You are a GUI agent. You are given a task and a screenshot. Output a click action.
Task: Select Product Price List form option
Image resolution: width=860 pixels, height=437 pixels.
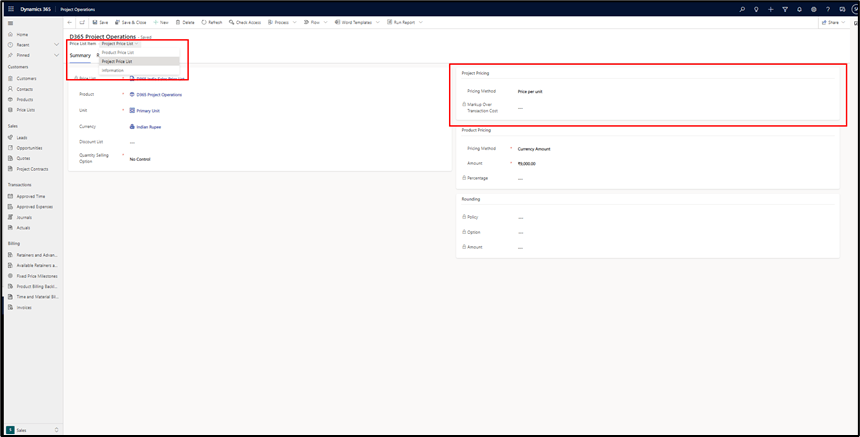pos(118,52)
